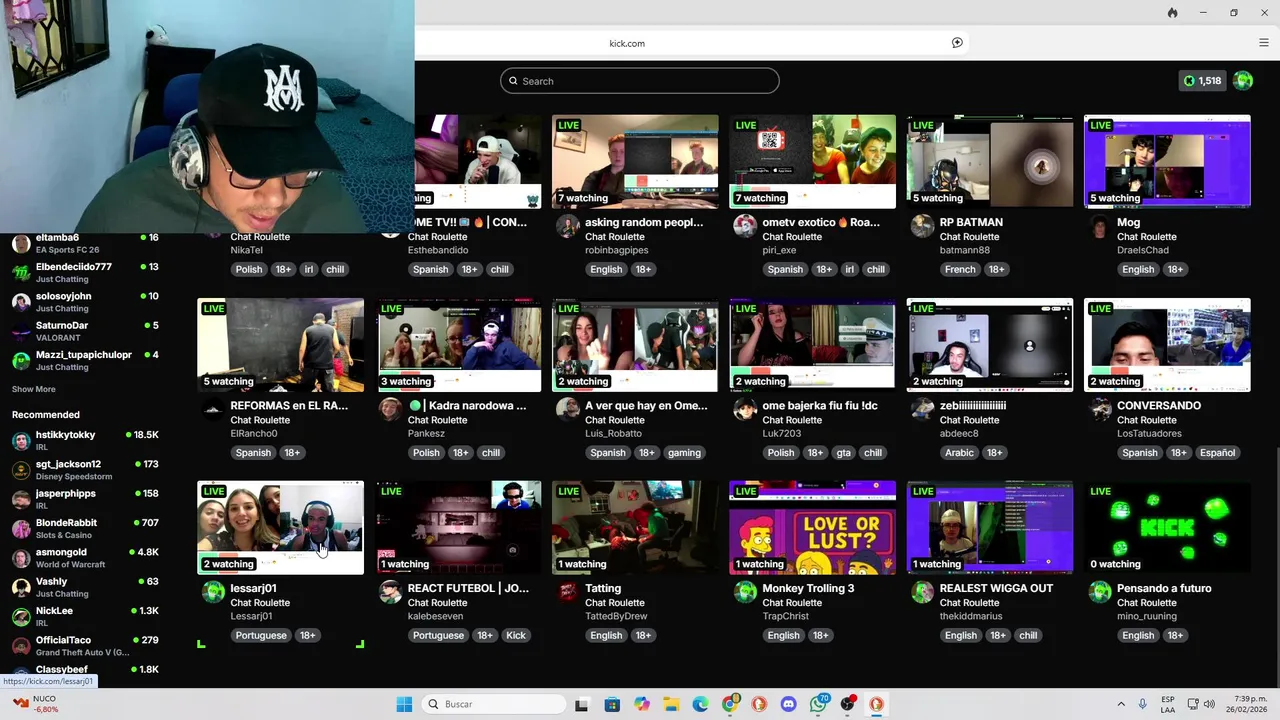
Task: Click batmann88 channel name
Action: tap(965, 250)
